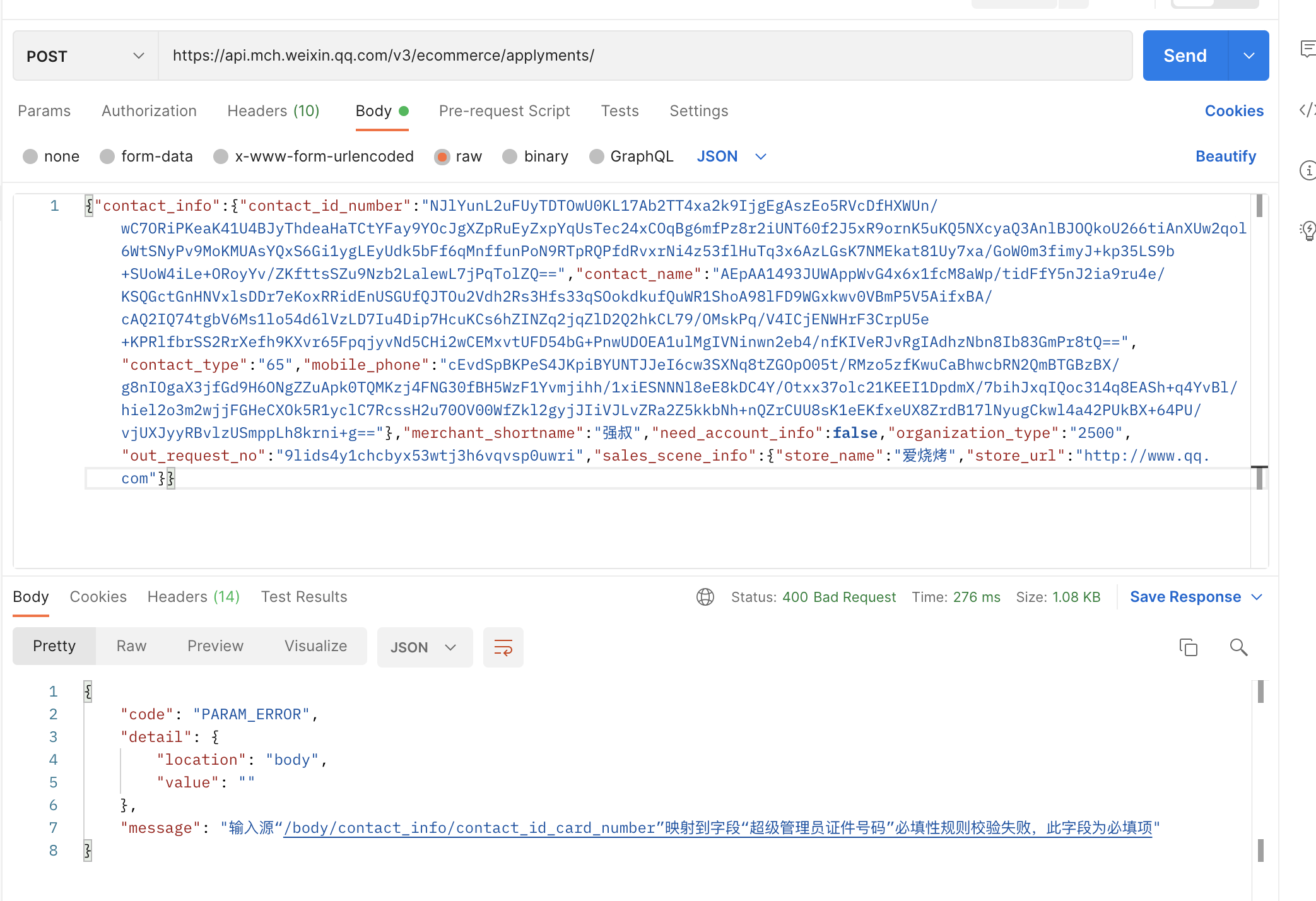Click the Beautify link

tap(1226, 156)
